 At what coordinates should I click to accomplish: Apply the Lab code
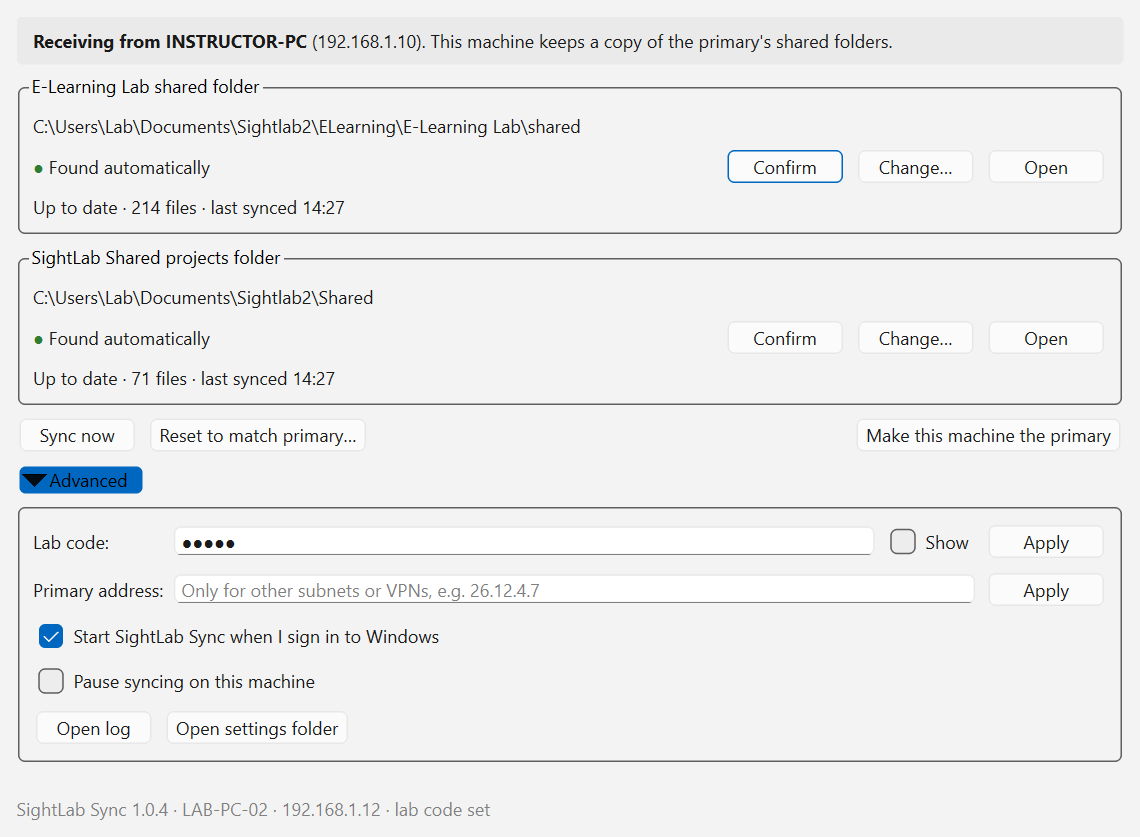1045,542
